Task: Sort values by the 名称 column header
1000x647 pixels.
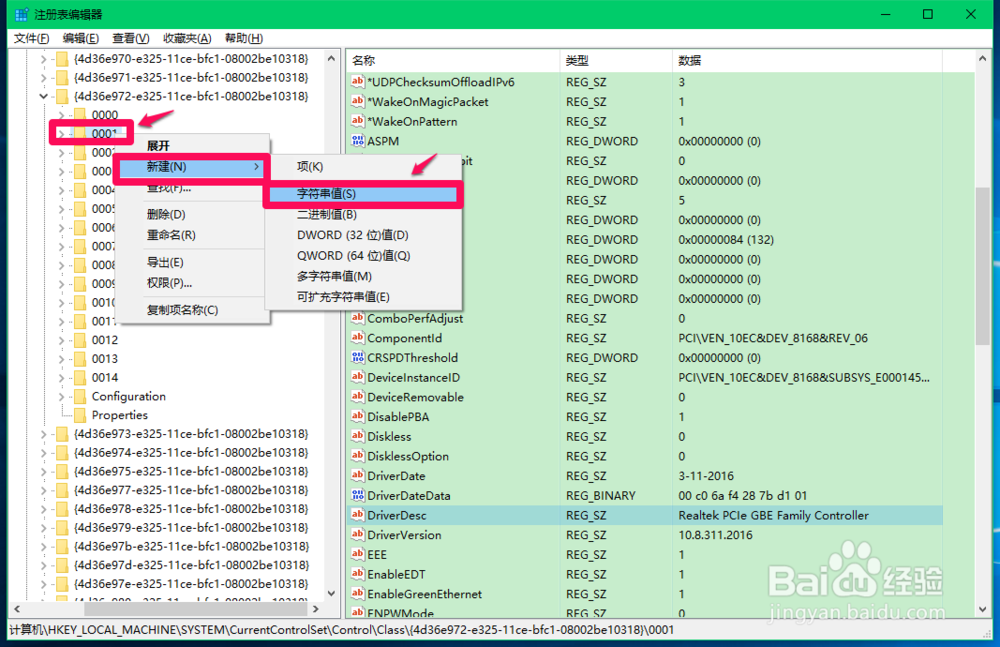Action: [x=453, y=61]
